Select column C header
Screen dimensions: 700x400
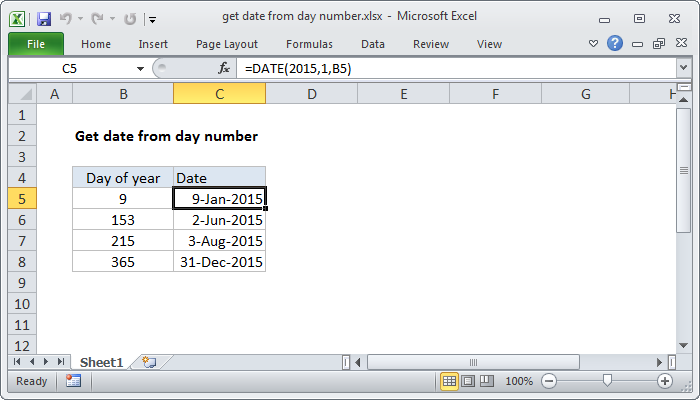[220, 94]
